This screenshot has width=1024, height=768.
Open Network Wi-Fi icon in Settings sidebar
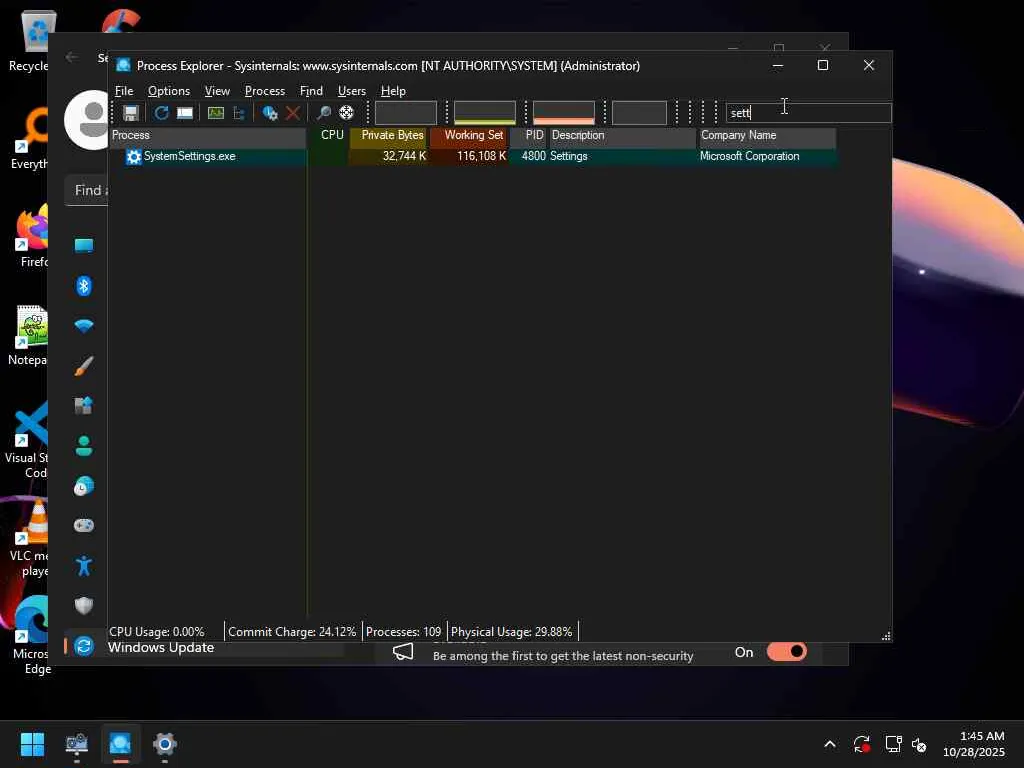(x=84, y=326)
